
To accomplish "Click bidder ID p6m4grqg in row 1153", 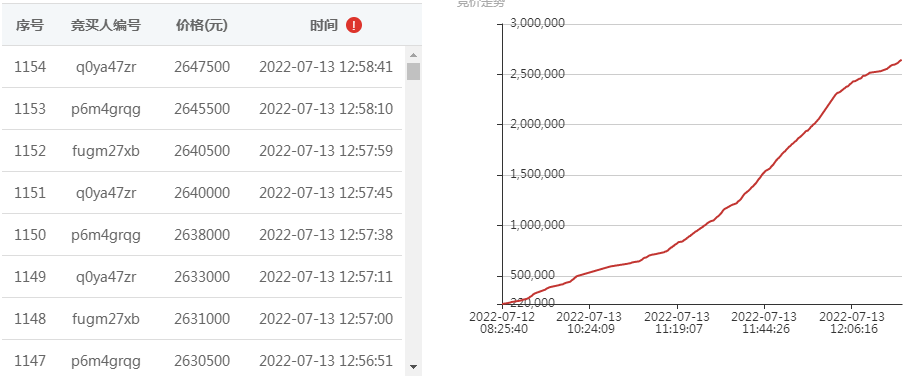I will point(106,109).
